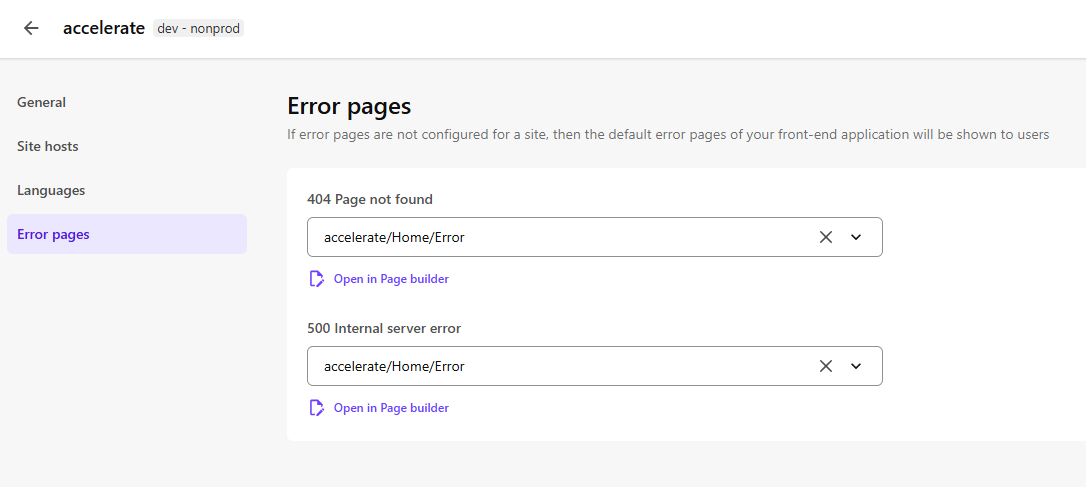1086x487 pixels.
Task: Click the accelerate site title
Action: point(104,28)
